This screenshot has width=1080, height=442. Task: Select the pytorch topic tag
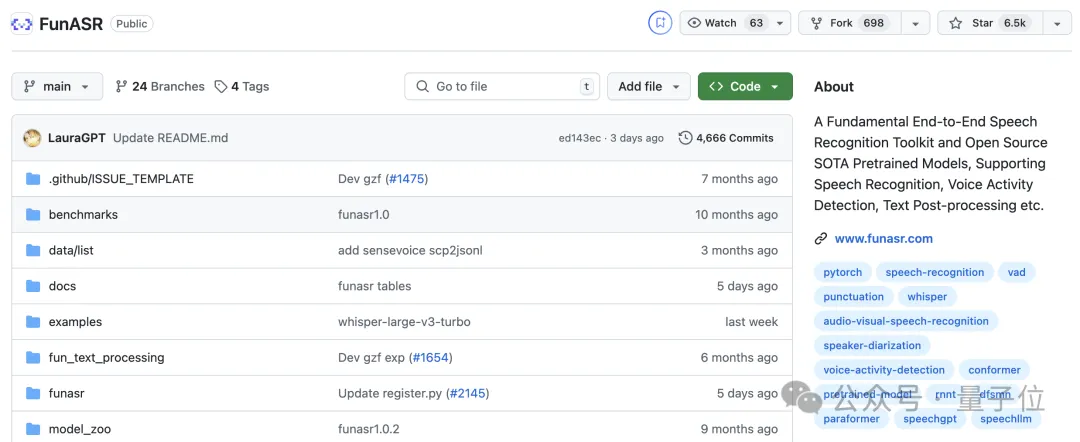(843, 273)
